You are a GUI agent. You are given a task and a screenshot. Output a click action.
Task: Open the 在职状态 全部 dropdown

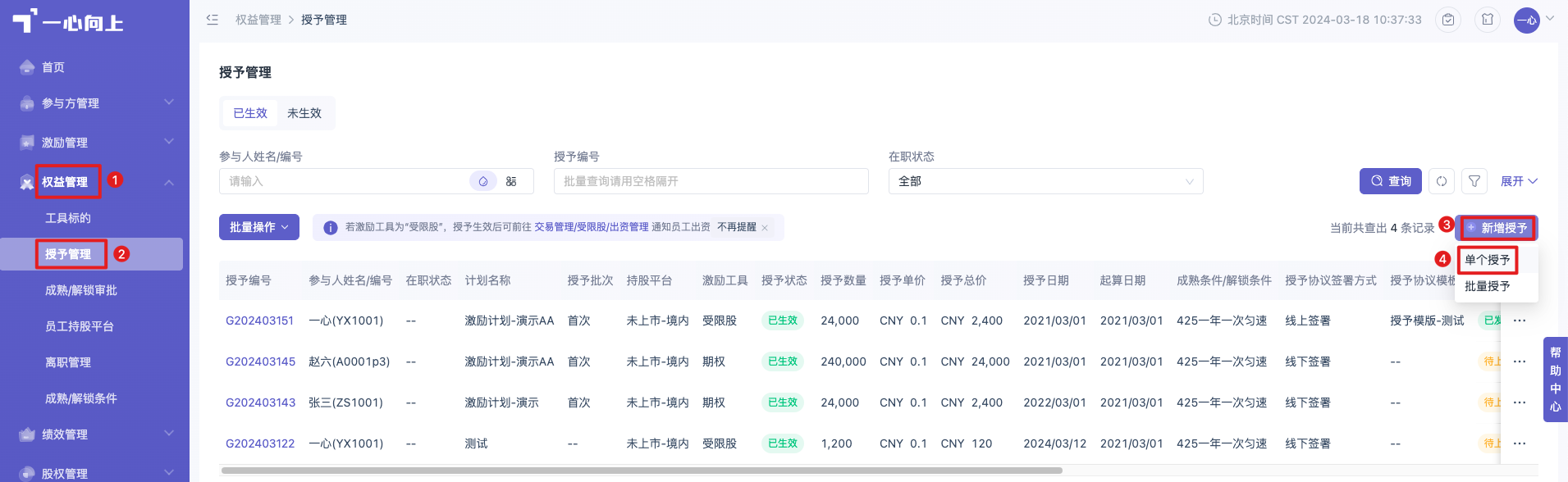click(1045, 181)
